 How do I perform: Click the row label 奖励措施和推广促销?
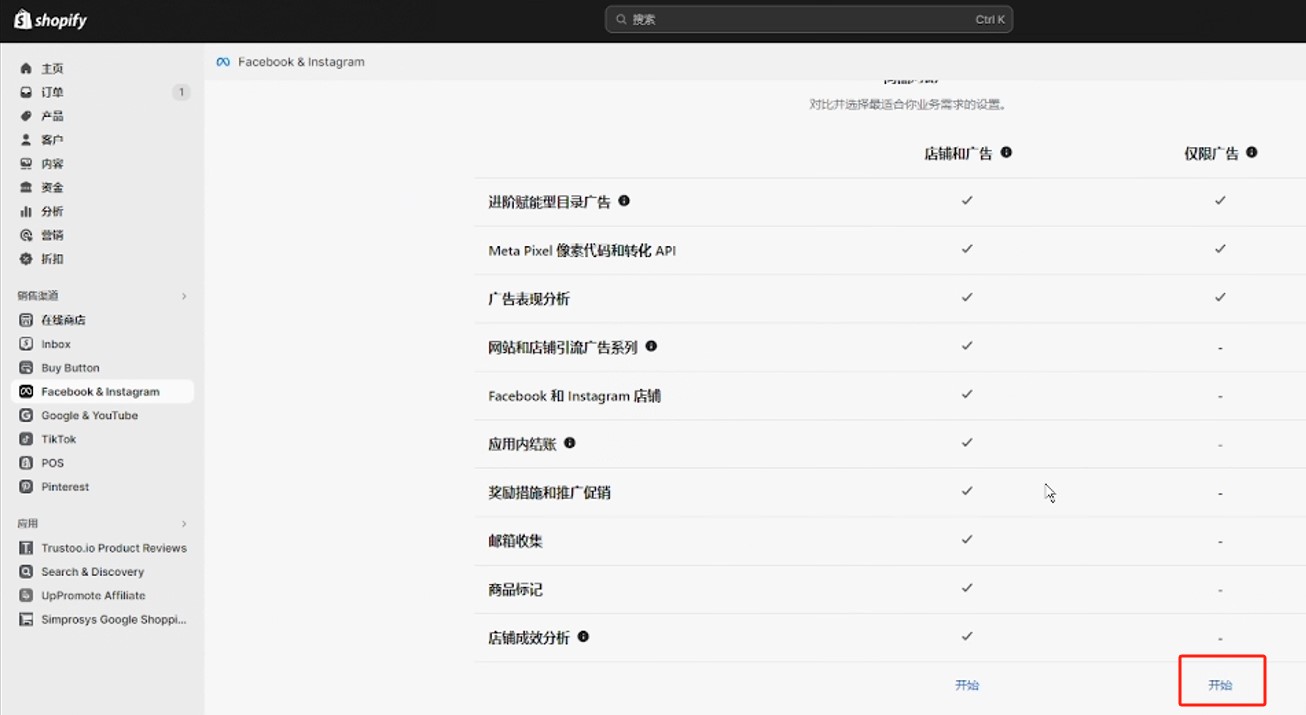point(549,493)
